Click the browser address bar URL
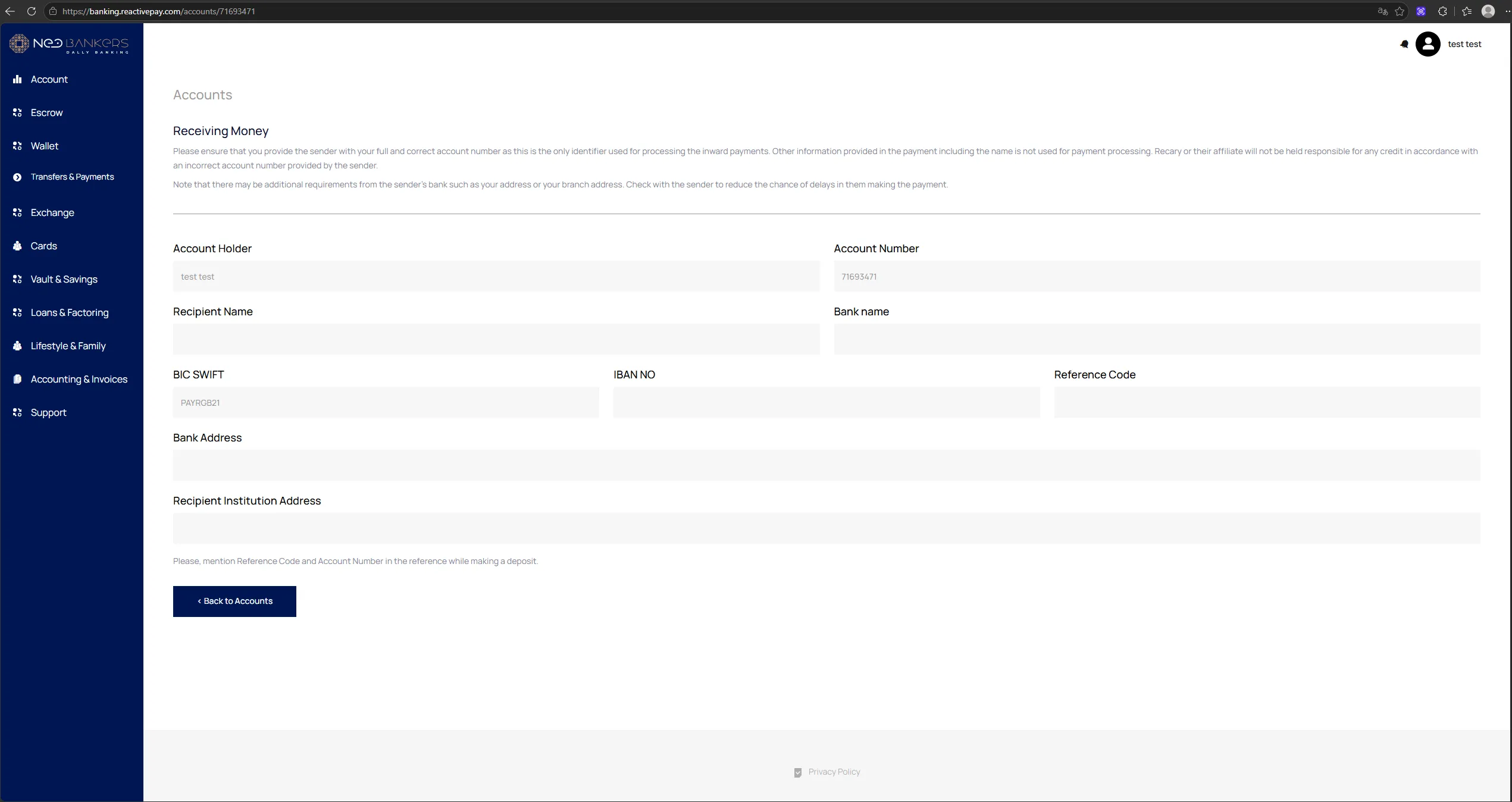The height and width of the screenshot is (802, 1512). pos(159,11)
